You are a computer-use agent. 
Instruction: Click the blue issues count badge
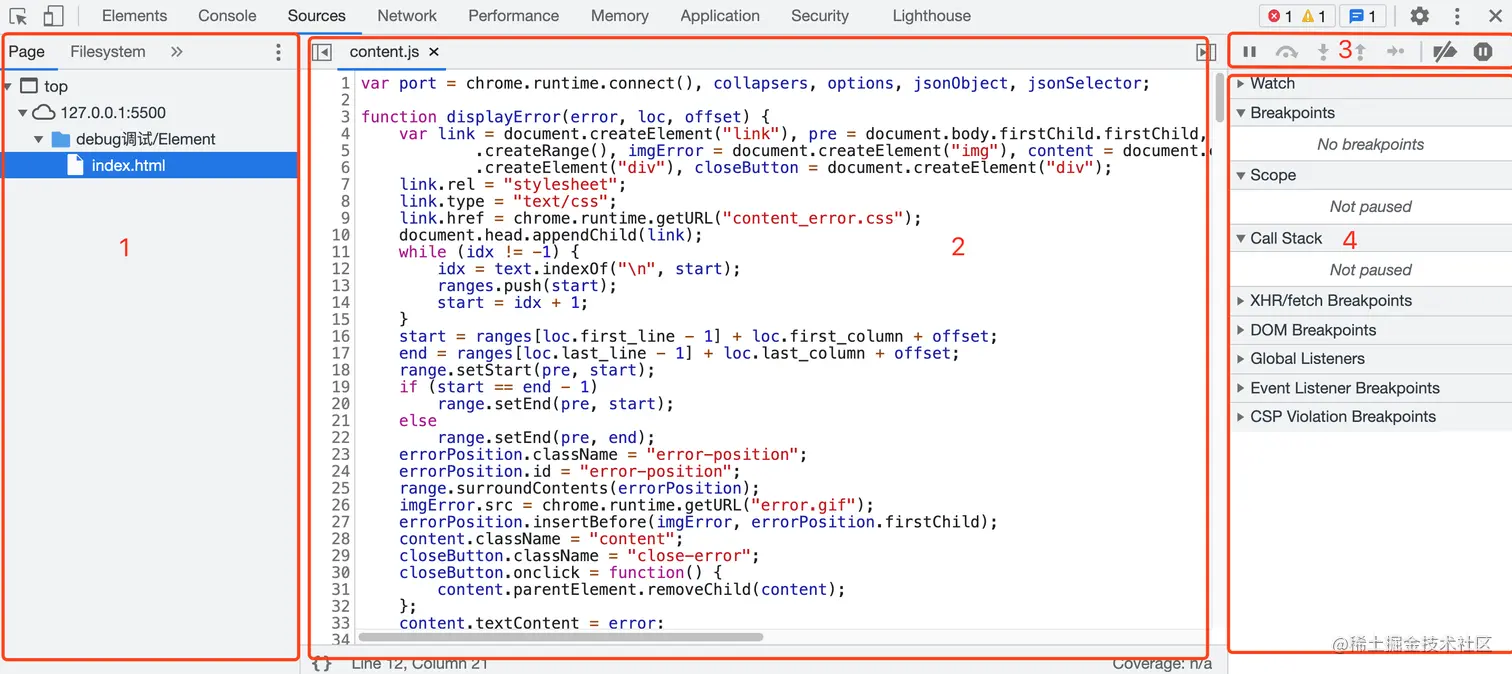(1363, 16)
